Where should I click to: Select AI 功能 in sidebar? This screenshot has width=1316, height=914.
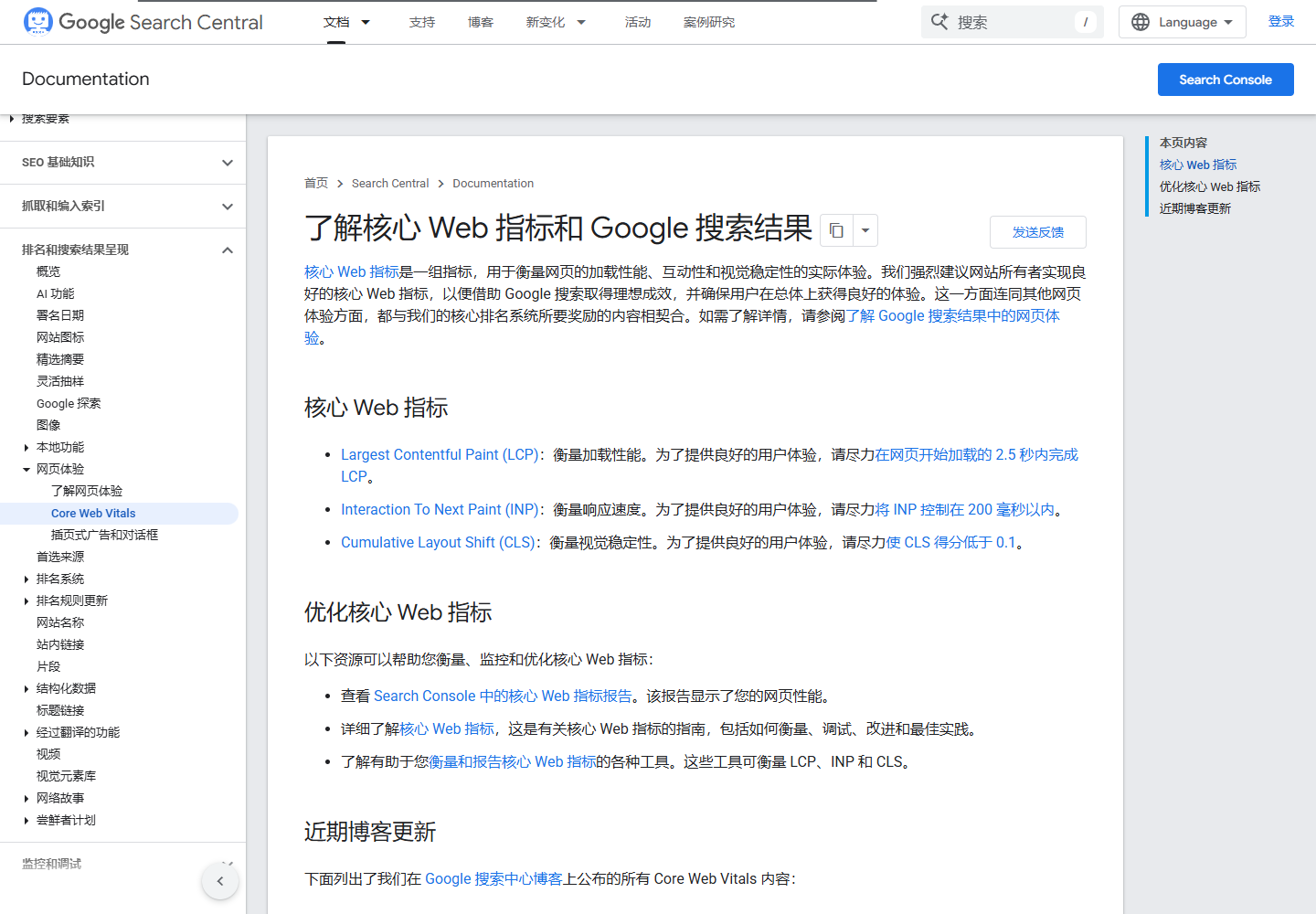pyautogui.click(x=56, y=294)
